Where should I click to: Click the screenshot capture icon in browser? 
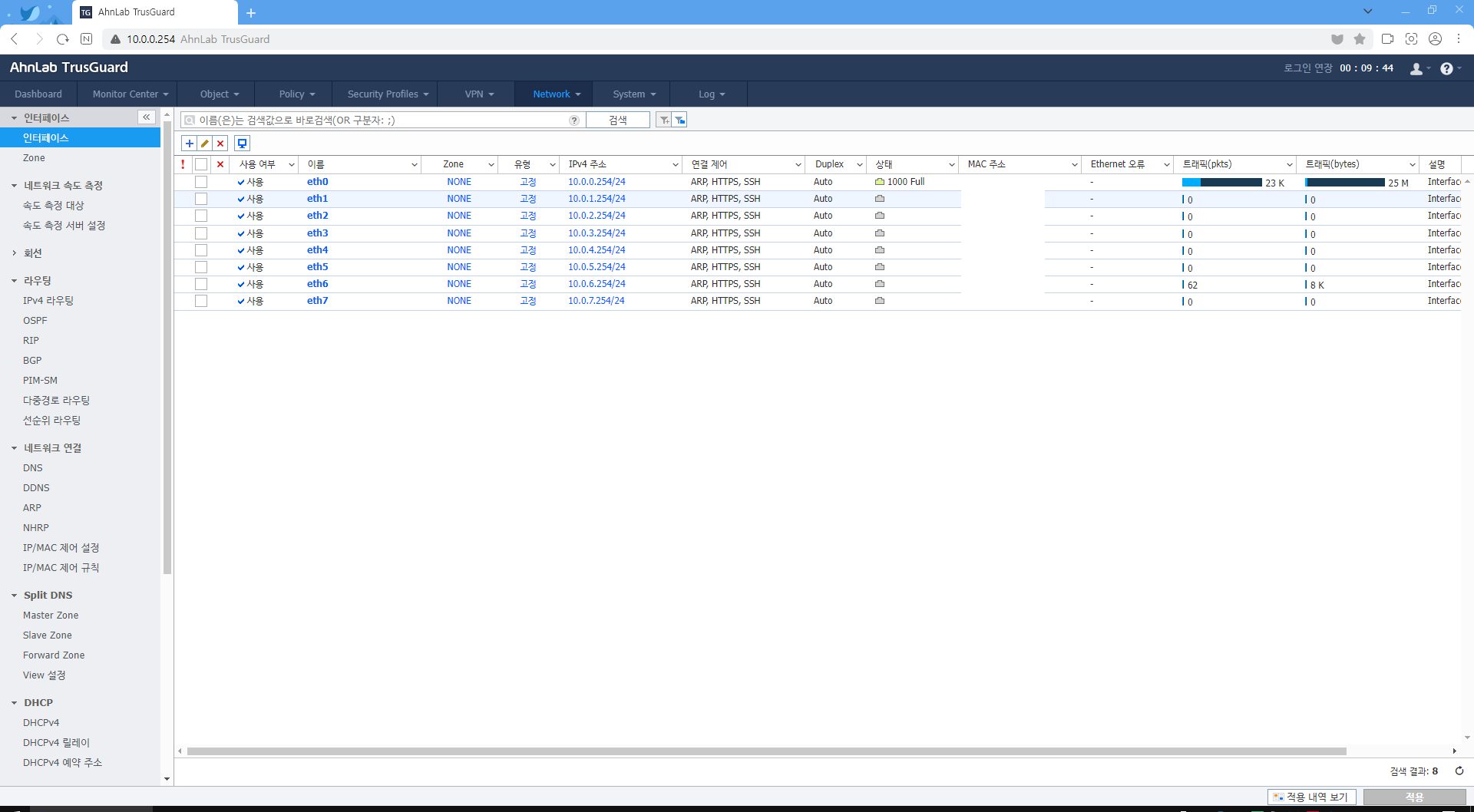coord(1411,39)
